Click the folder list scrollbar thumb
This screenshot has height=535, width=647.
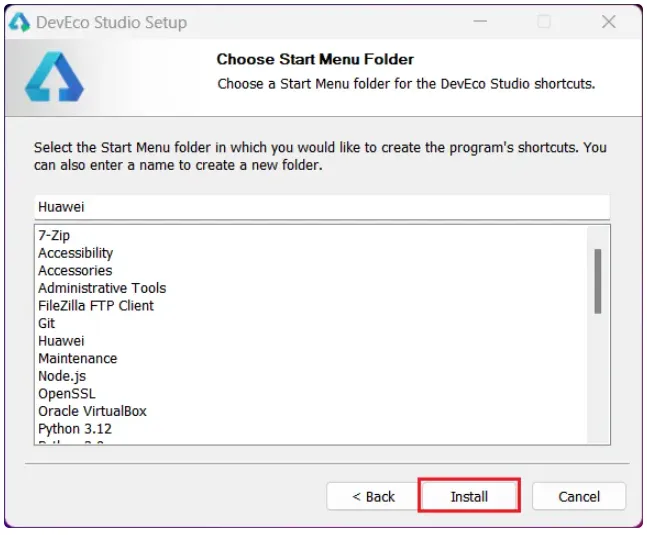tap(597, 280)
